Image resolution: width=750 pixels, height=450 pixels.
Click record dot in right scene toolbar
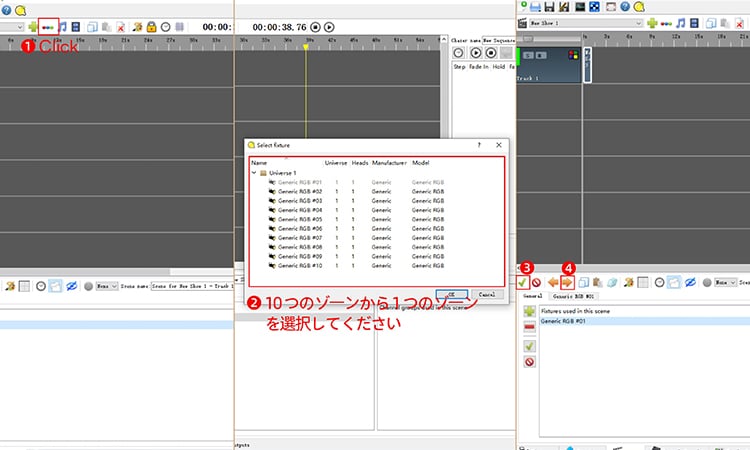click(707, 283)
